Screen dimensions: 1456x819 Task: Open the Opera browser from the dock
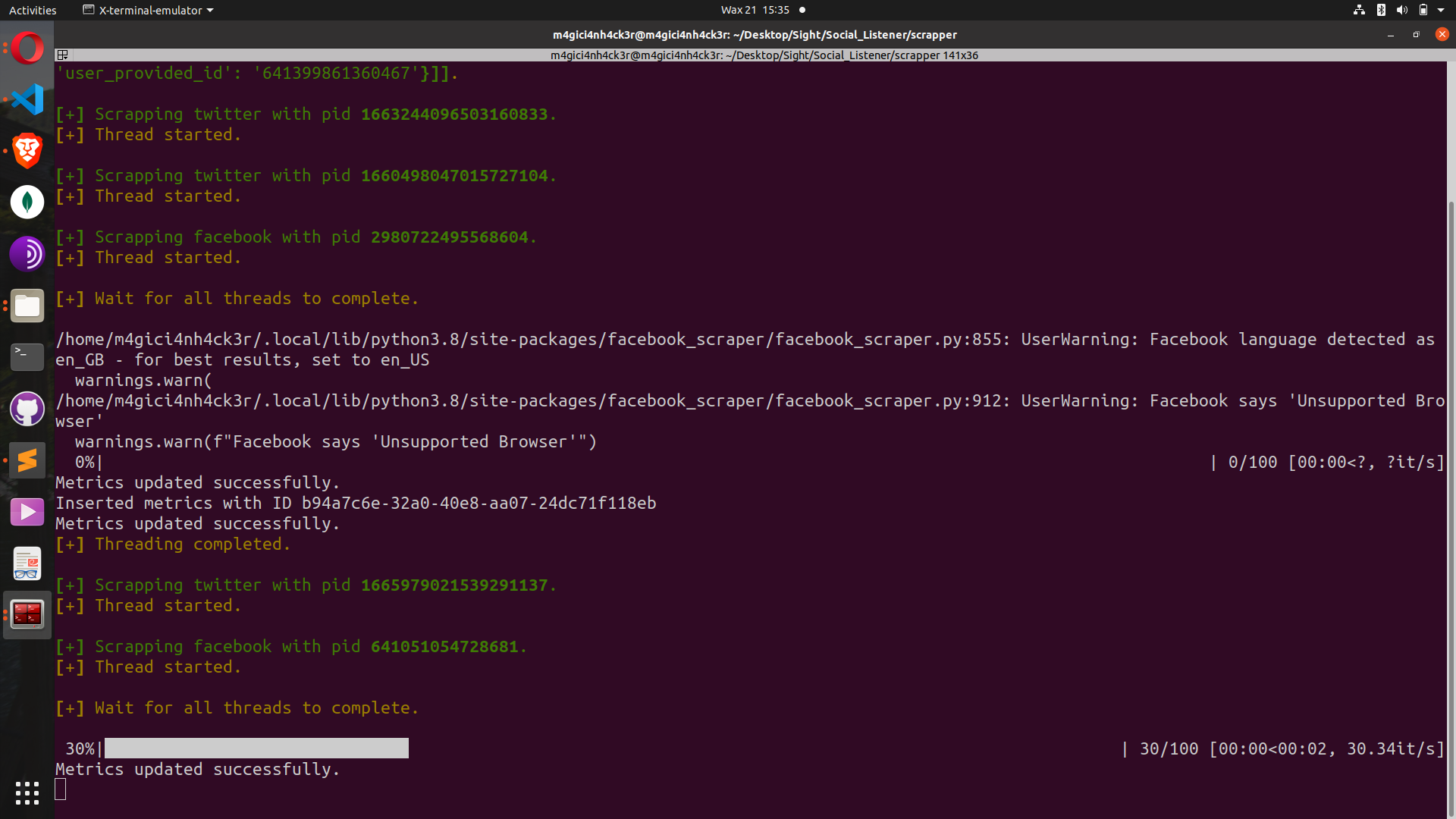coord(27,49)
